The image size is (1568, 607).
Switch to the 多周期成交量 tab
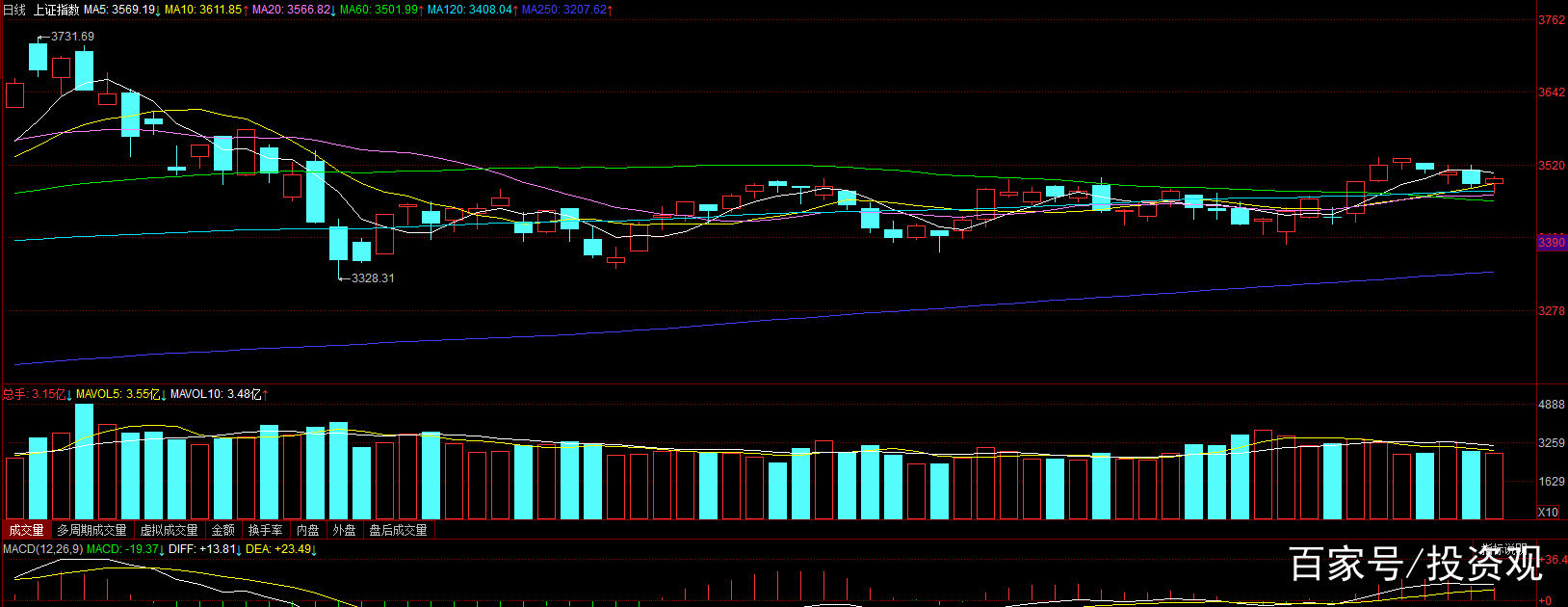(91, 530)
